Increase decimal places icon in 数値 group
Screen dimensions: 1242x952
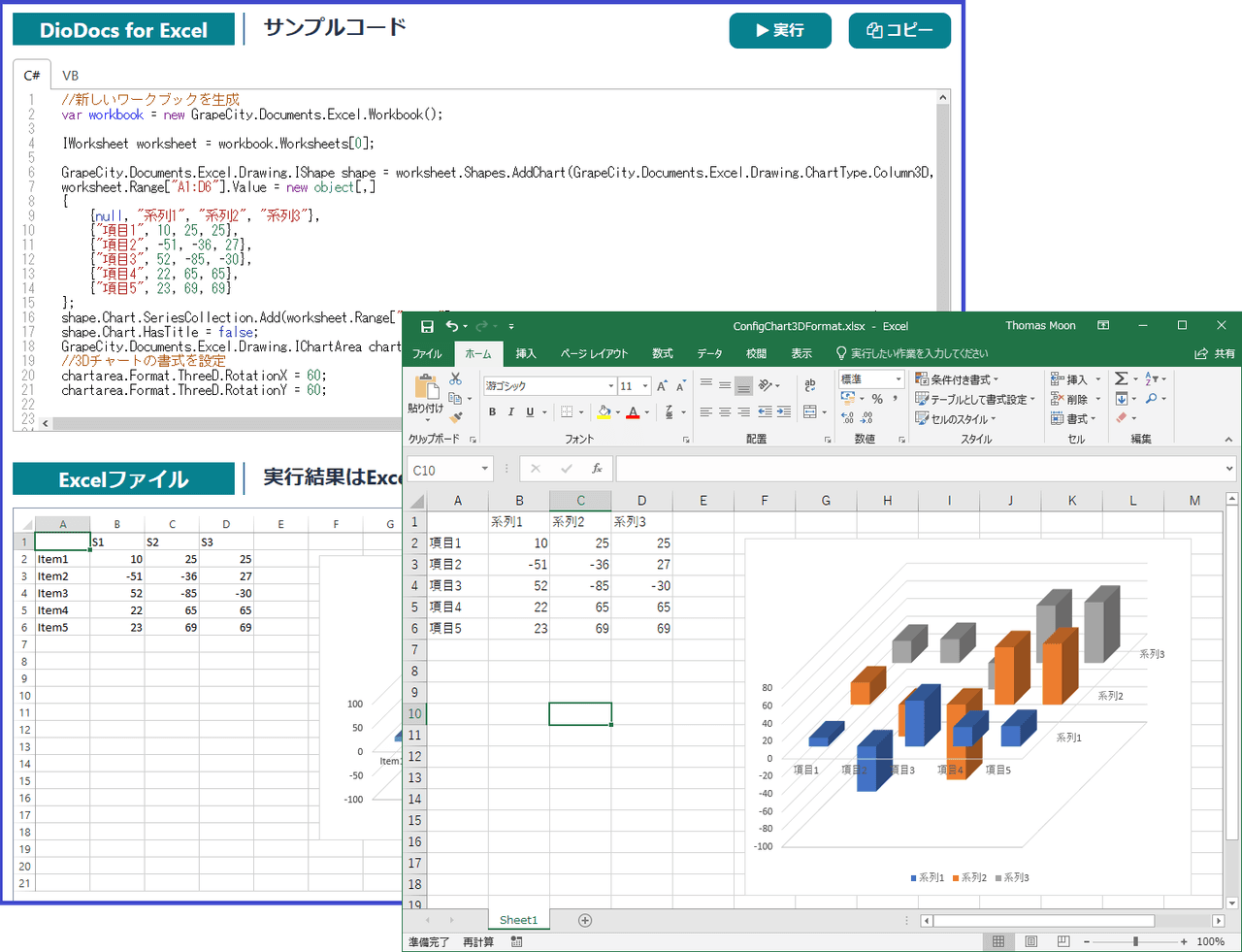coord(848,418)
